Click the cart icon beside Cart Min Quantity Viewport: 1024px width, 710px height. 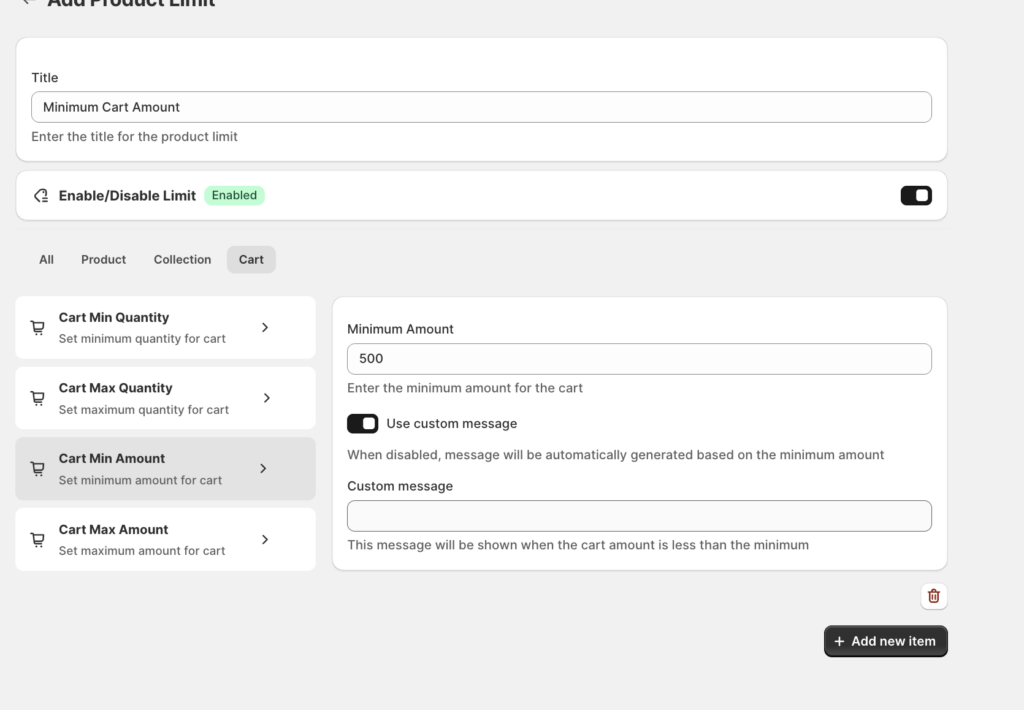click(x=38, y=327)
